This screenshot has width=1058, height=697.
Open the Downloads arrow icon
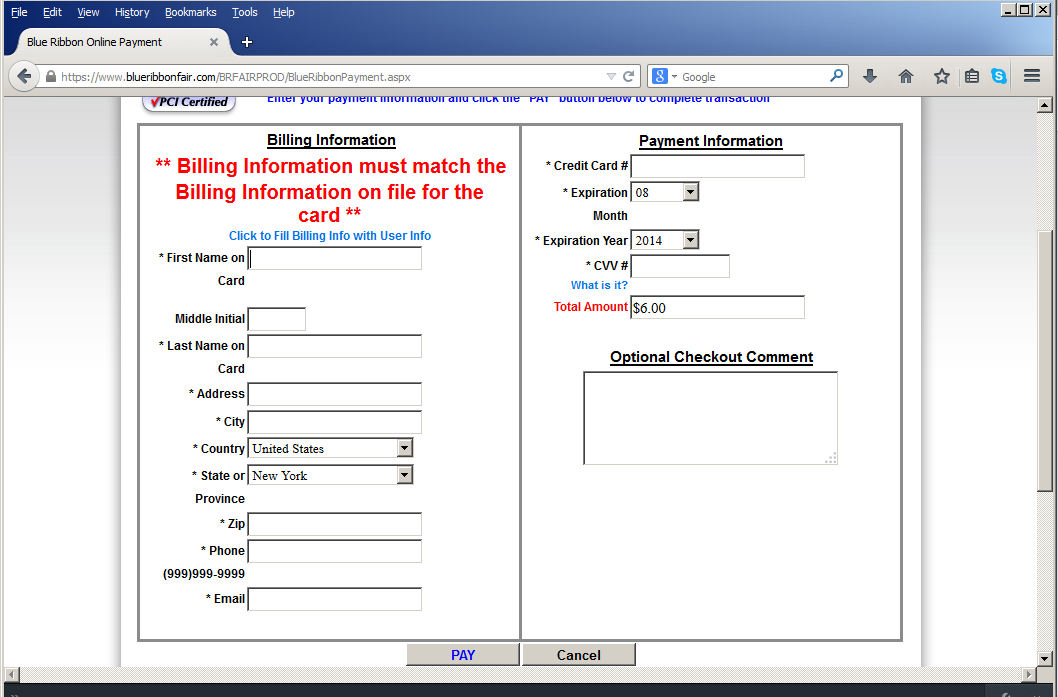870,76
